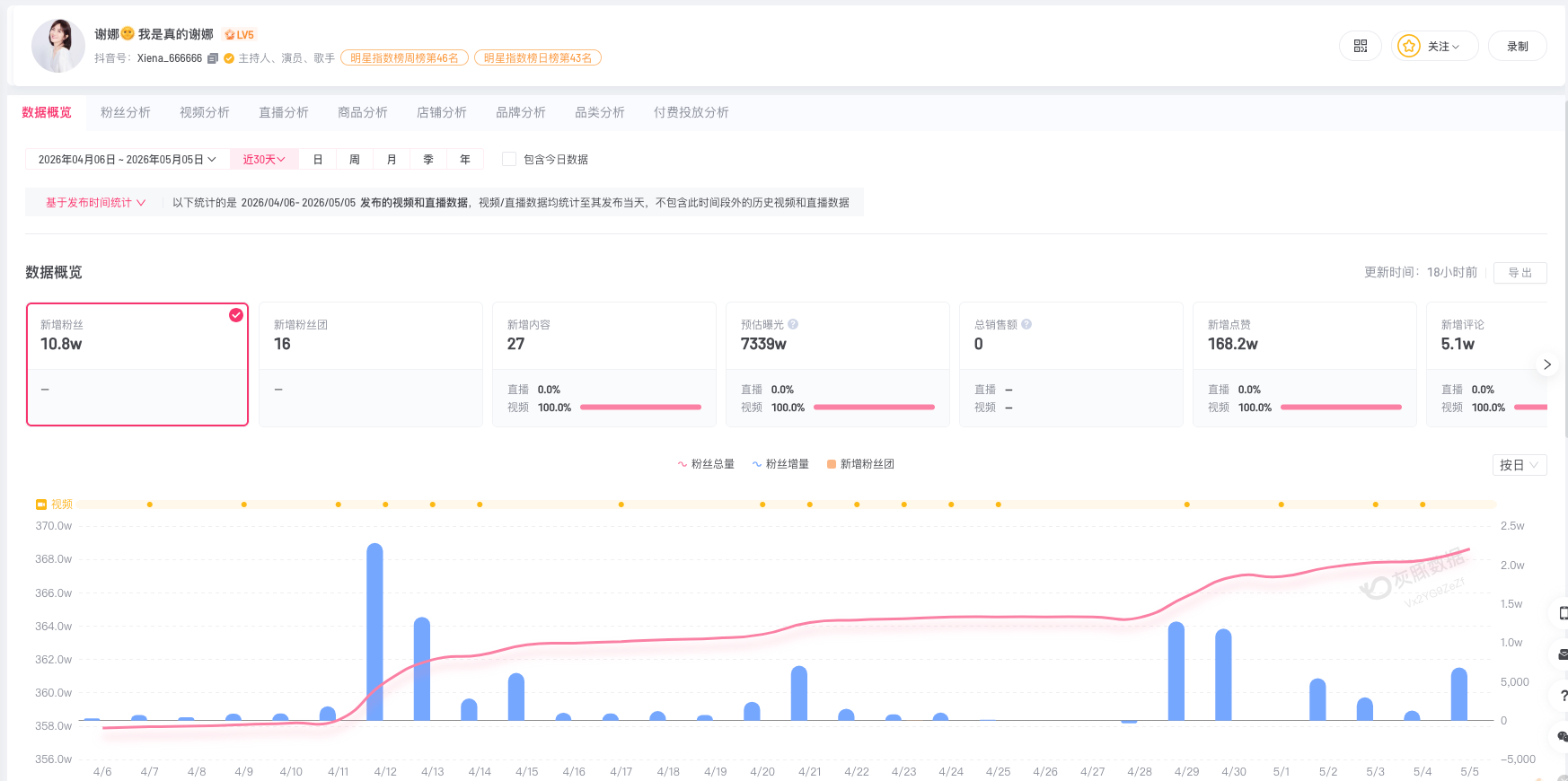
Task: Open the QR code icon button
Action: coord(1360,46)
